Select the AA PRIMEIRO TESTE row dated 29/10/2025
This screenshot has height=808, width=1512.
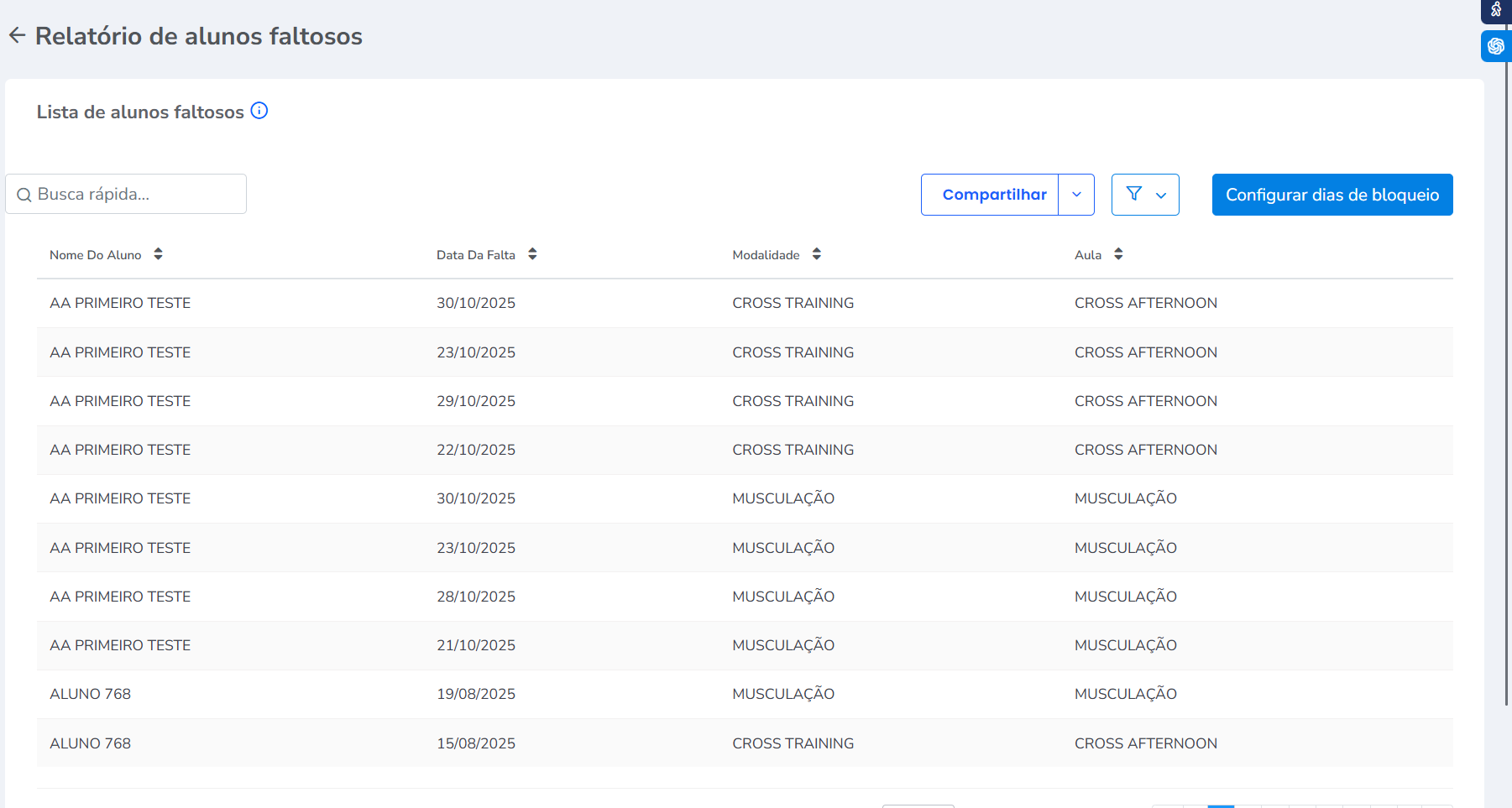[x=475, y=401]
